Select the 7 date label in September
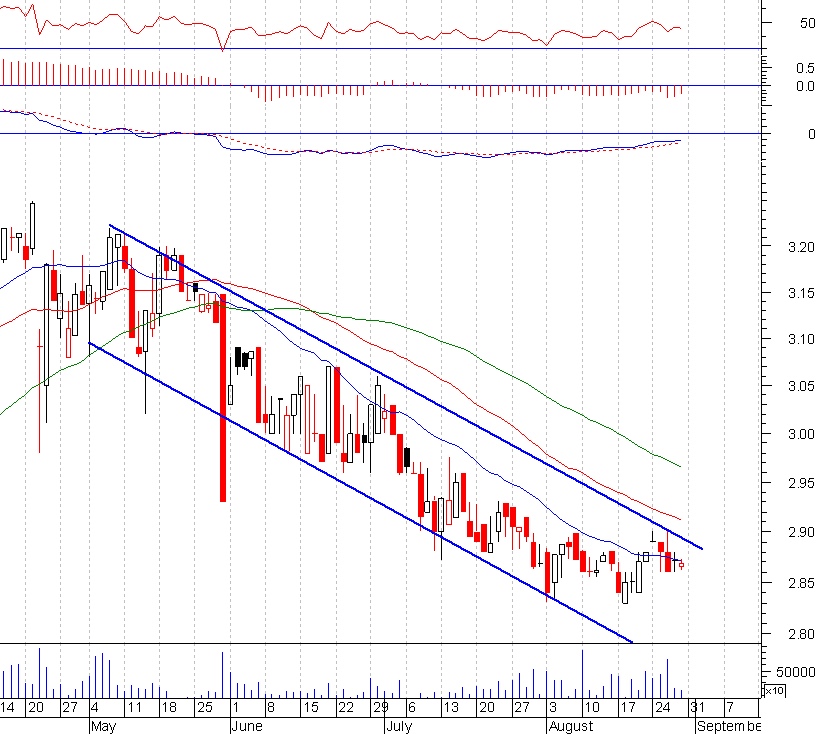This screenshot has width=819, height=734. (x=729, y=708)
